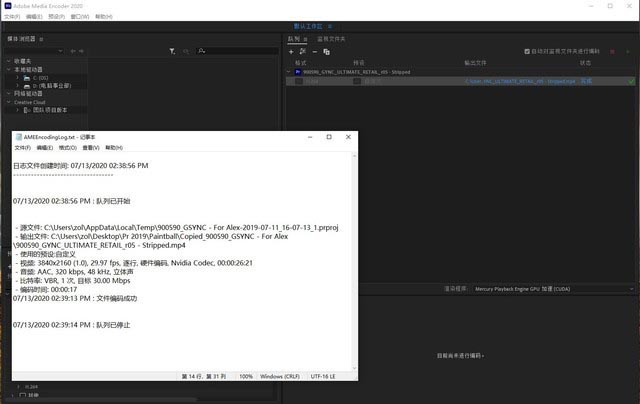
Task: Click the 100% zoom status in Notepad
Action: [246, 376]
